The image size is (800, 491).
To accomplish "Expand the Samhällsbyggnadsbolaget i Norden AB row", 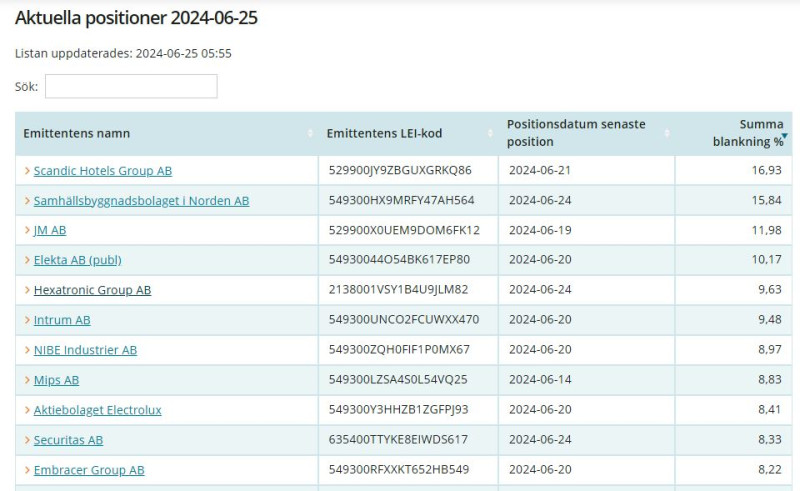I will pos(28,201).
